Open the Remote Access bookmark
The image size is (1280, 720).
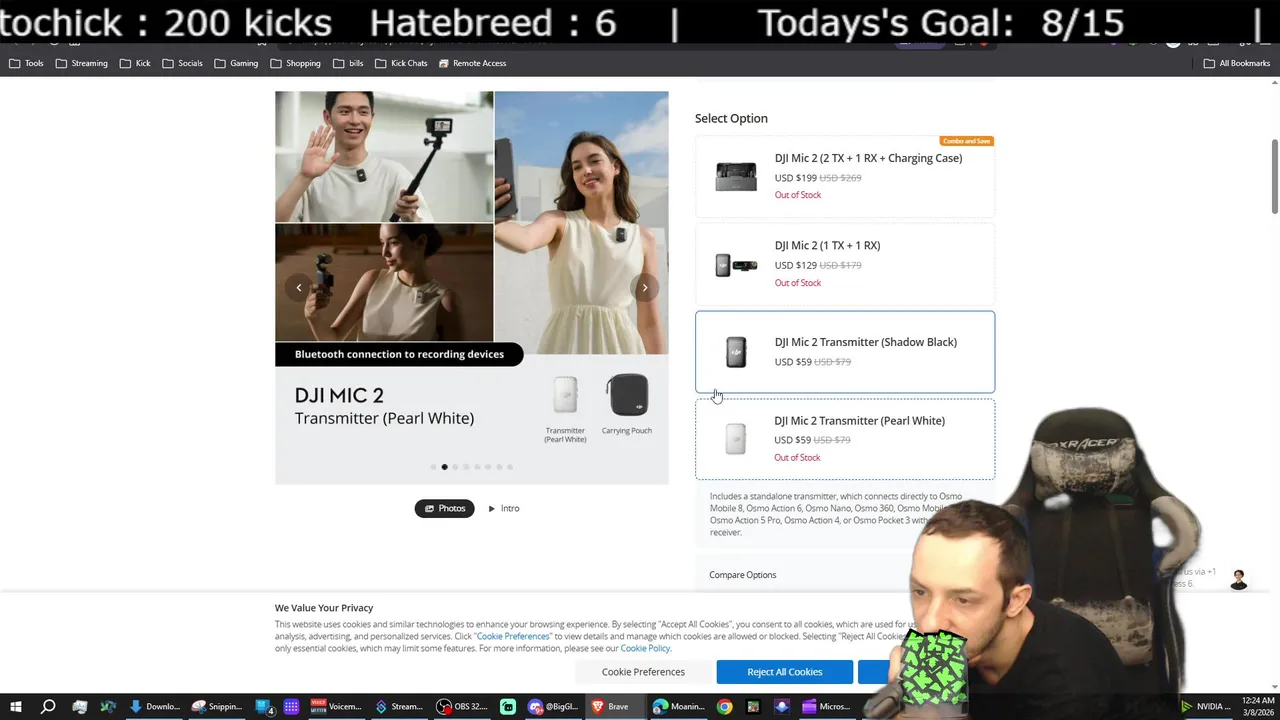click(471, 63)
